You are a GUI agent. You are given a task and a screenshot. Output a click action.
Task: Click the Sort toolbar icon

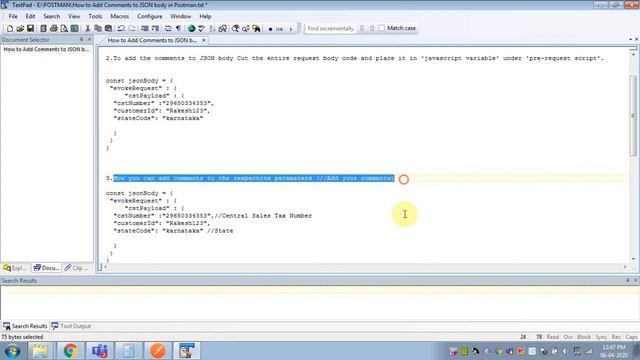[212, 29]
